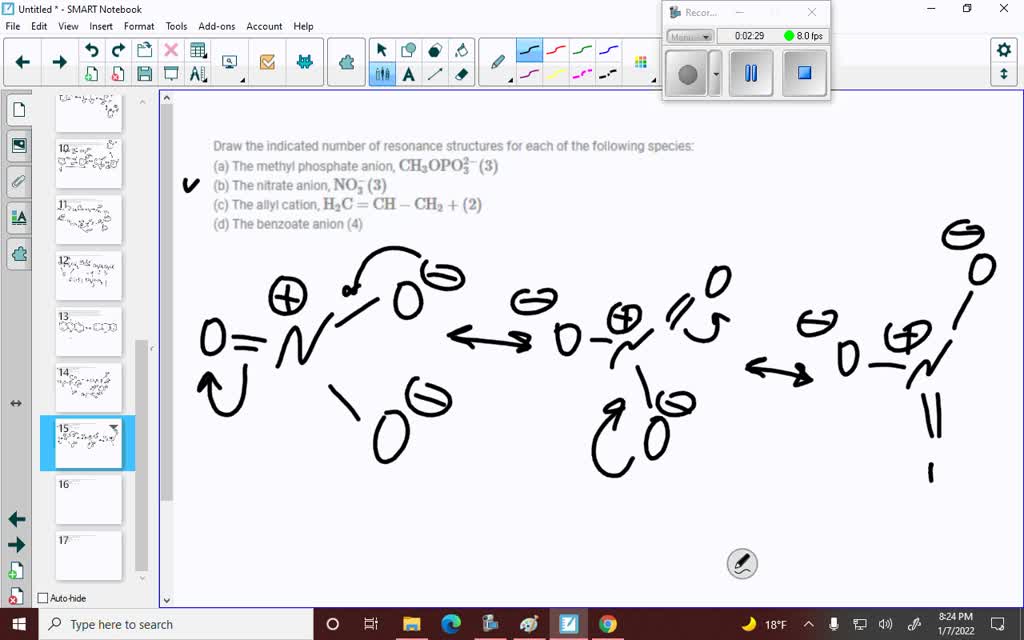Image resolution: width=1024 pixels, height=640 pixels.
Task: Pause the screen recording
Action: pos(750,73)
